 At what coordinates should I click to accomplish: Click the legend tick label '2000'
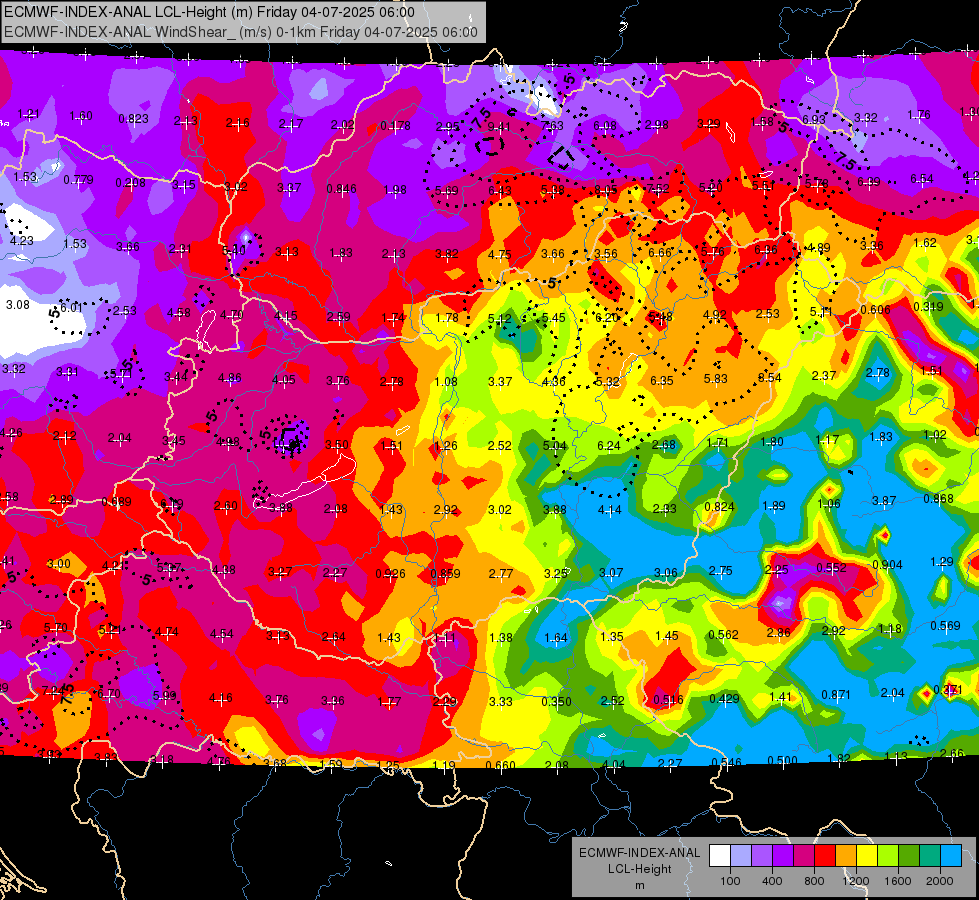click(x=939, y=881)
